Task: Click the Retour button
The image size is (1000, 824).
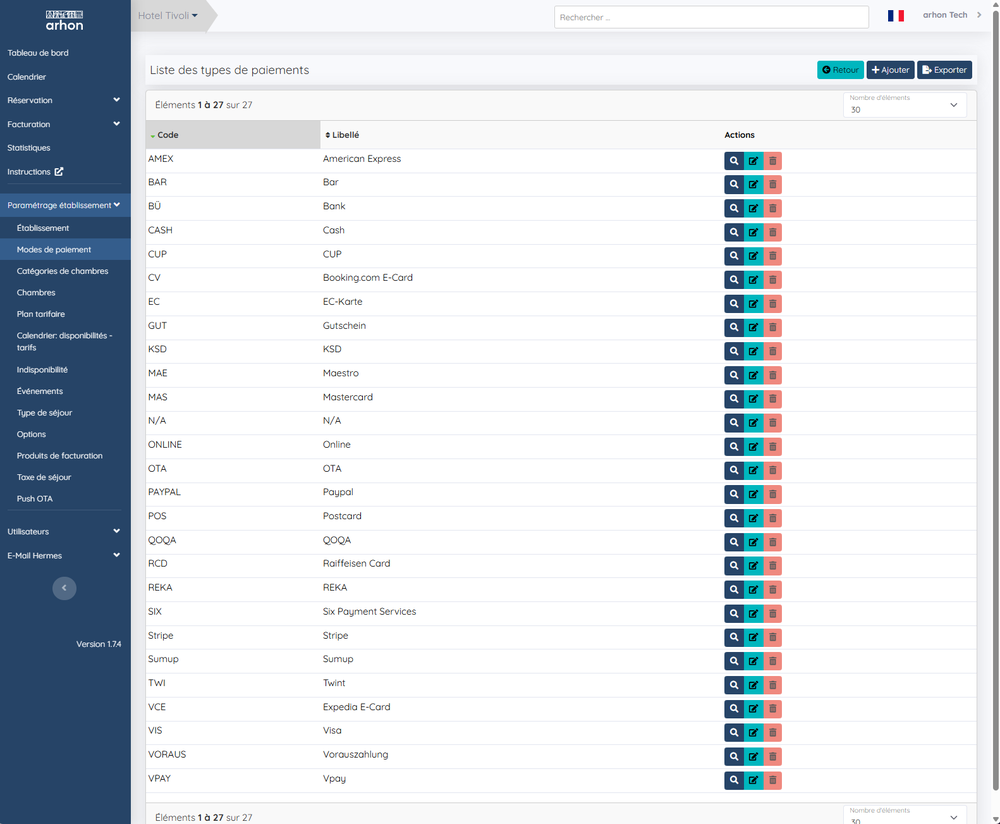Action: click(x=840, y=70)
